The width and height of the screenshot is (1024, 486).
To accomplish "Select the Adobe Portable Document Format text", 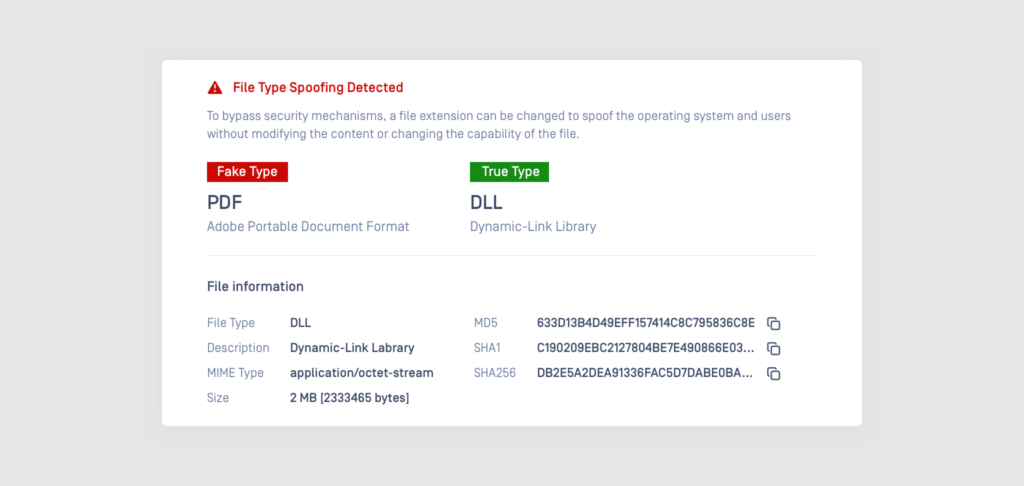I will 308,227.
